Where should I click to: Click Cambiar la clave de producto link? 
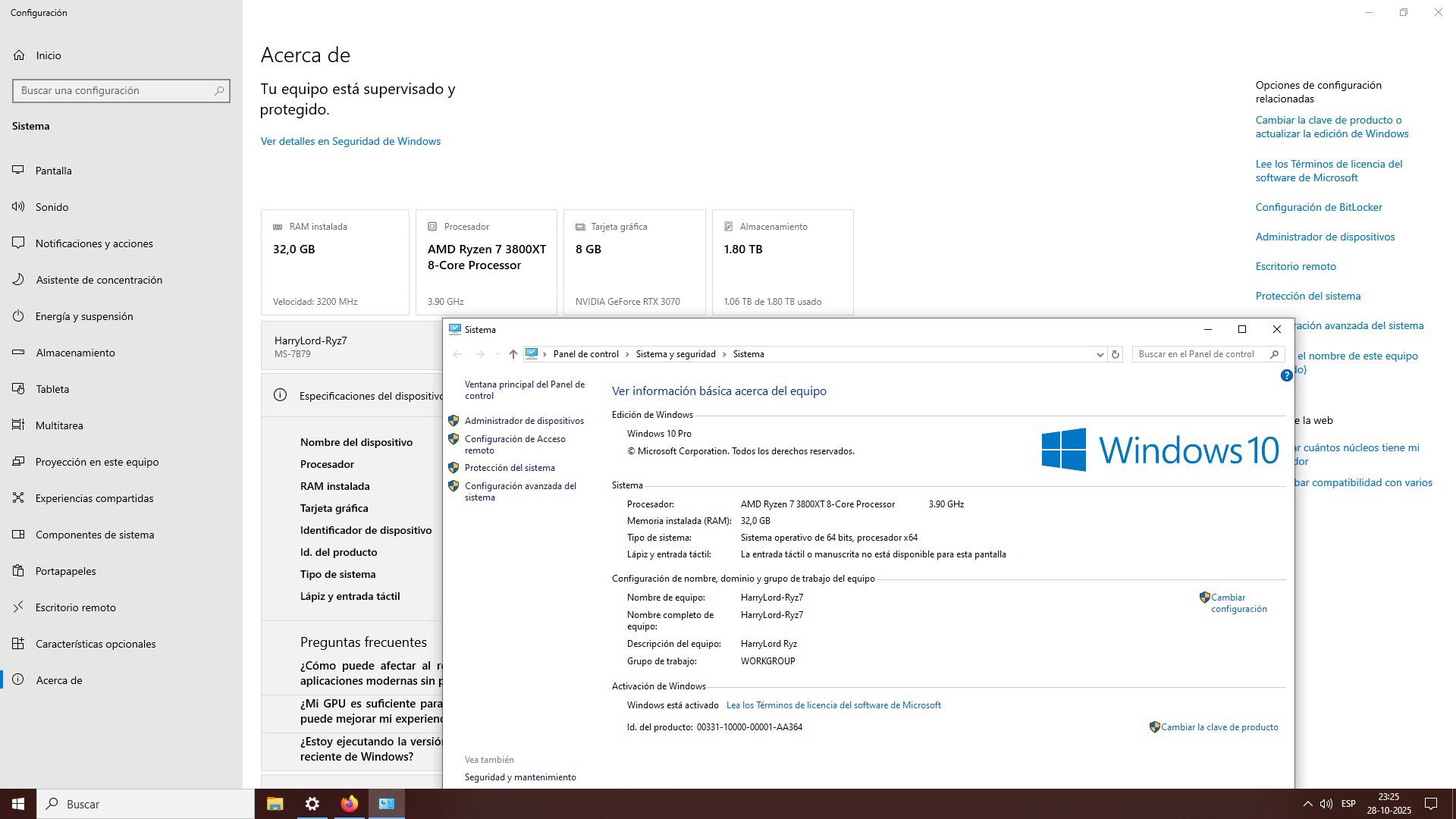[1219, 727]
